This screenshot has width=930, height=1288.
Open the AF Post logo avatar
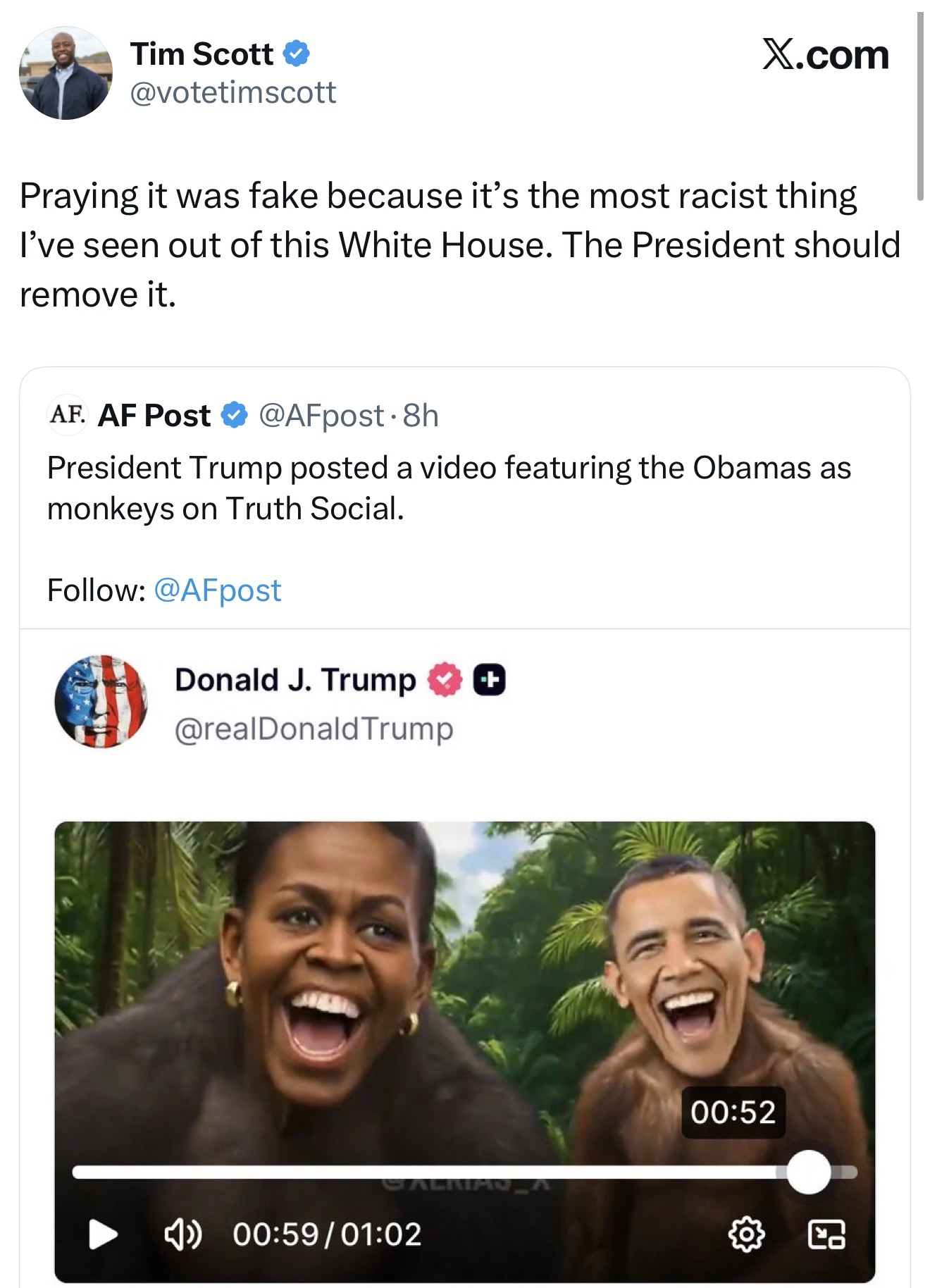67,414
